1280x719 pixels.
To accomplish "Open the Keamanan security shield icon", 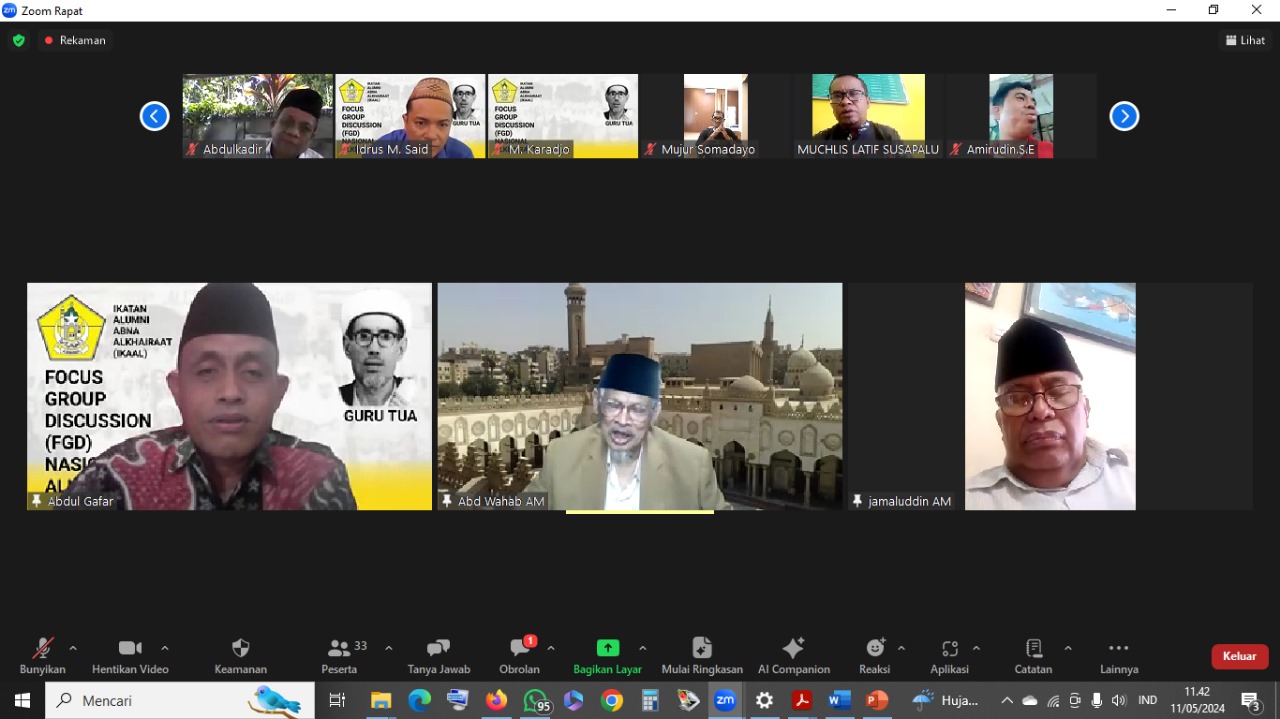I will click(240, 655).
